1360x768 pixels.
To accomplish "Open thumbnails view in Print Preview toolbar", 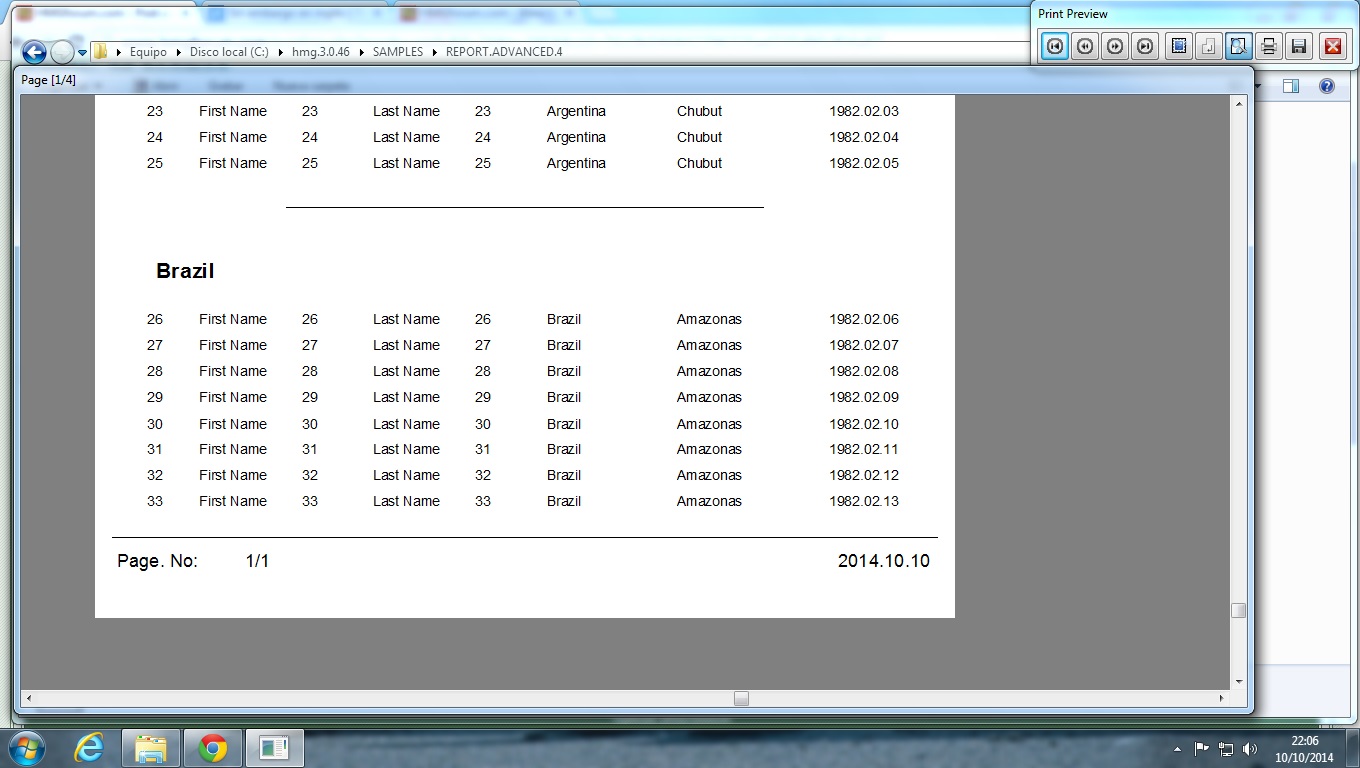I will tap(1179, 46).
